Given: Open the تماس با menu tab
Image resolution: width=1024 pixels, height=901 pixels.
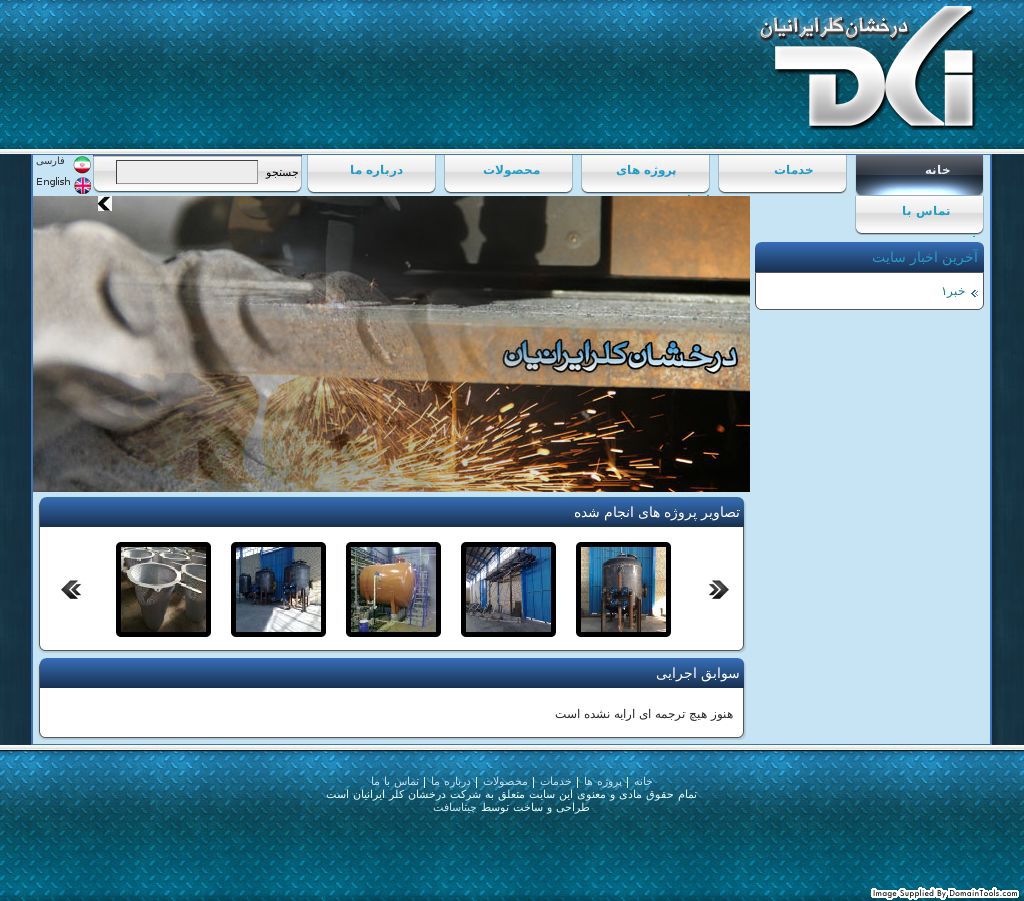Looking at the screenshot, I should [919, 214].
